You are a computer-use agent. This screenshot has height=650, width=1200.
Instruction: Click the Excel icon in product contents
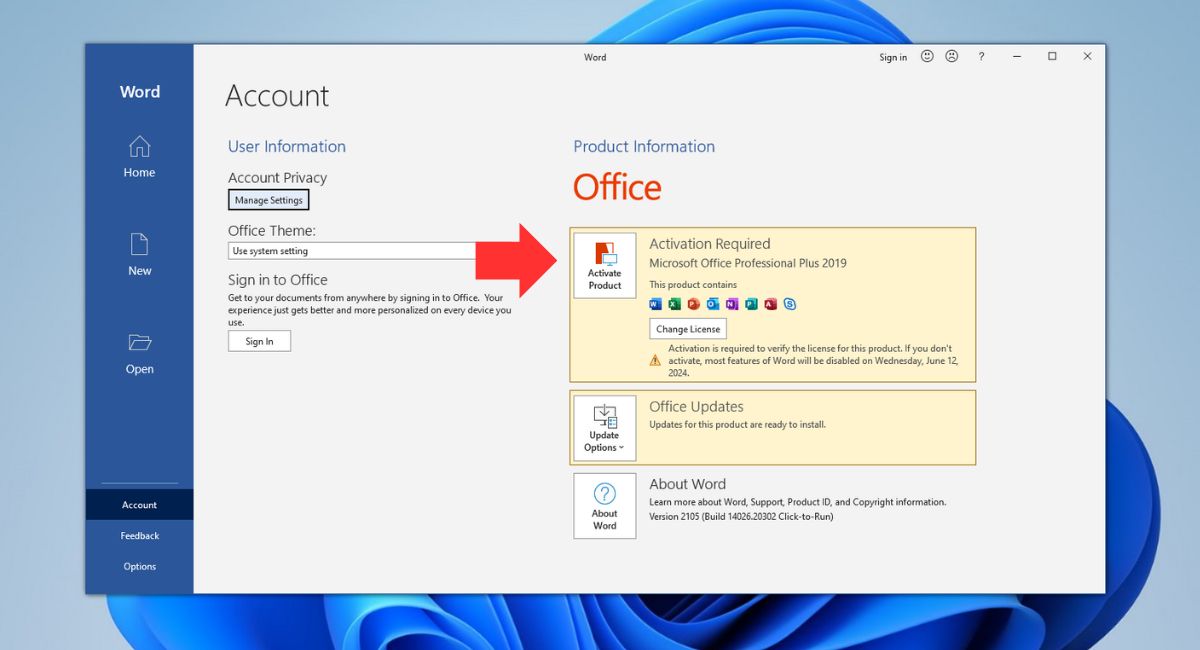674,304
